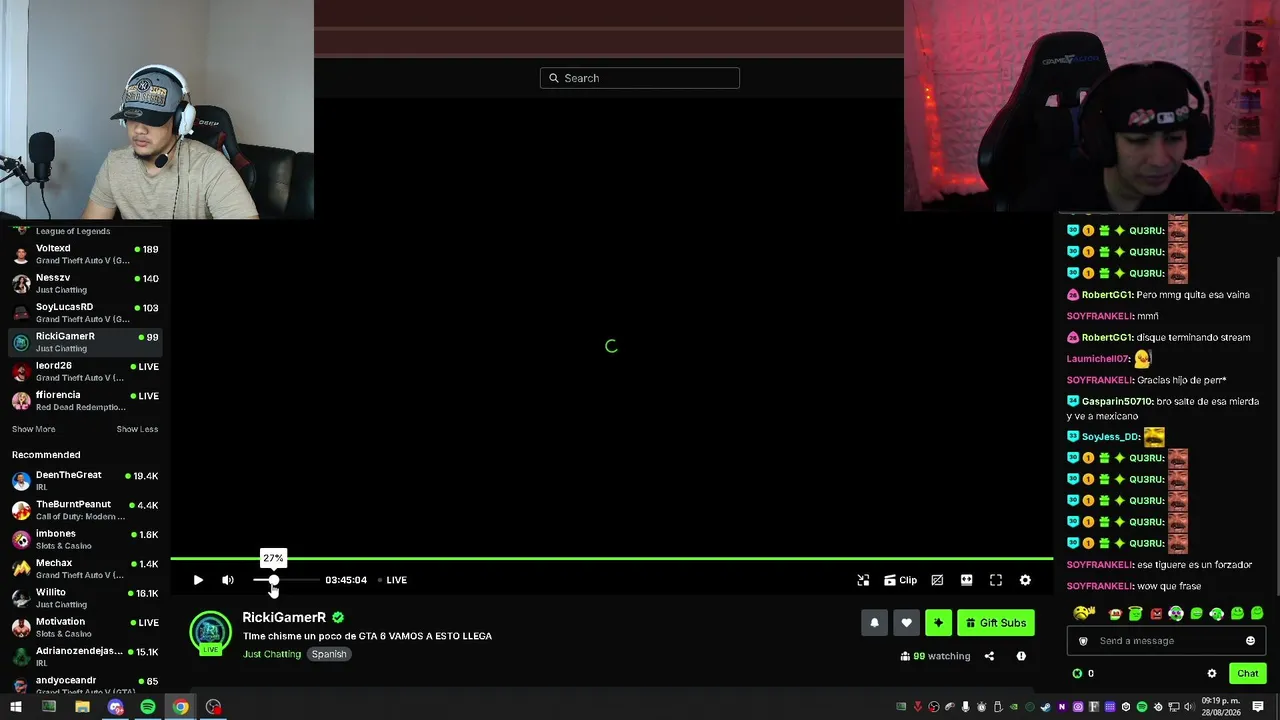Adjust the player volume slider
The width and height of the screenshot is (1280, 720).
click(x=286, y=580)
